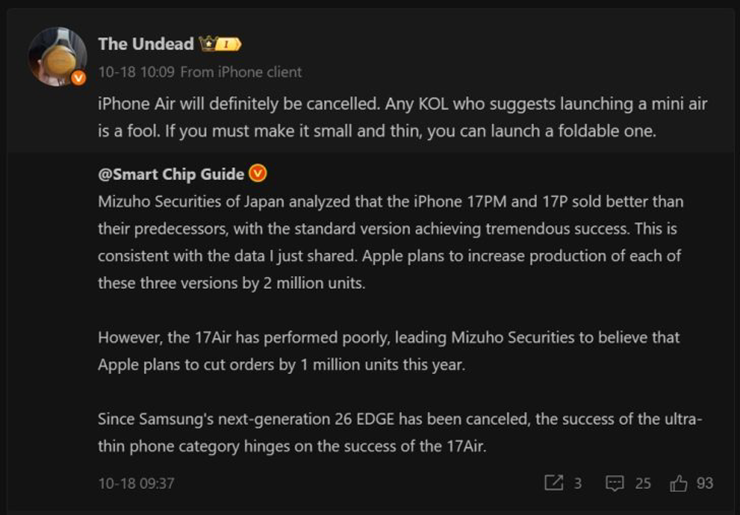The width and height of the screenshot is (740, 515).
Task: Open the post timestamp 10-18 10:09
Action: coord(135,72)
